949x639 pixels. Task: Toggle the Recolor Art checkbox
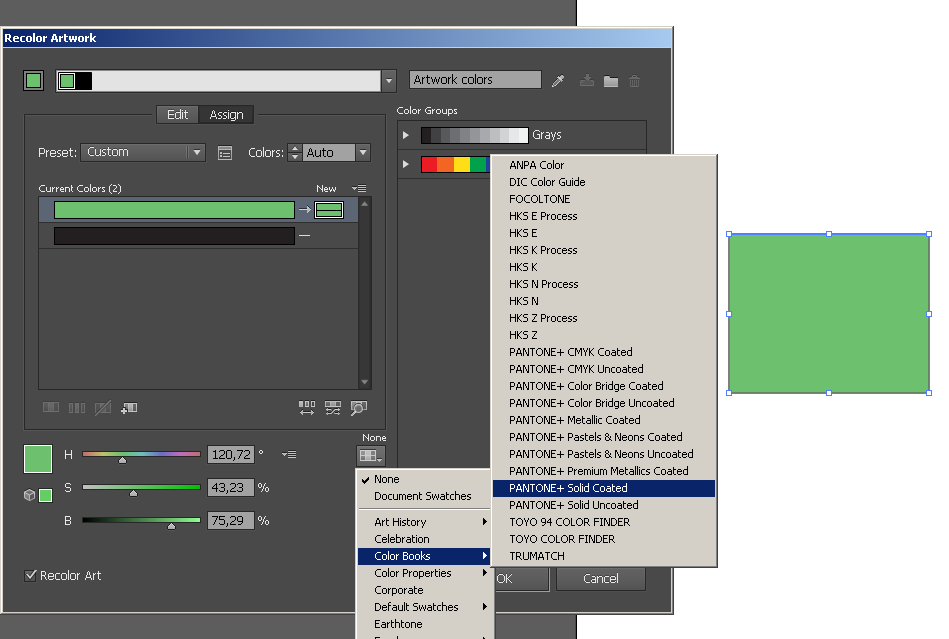(x=30, y=575)
